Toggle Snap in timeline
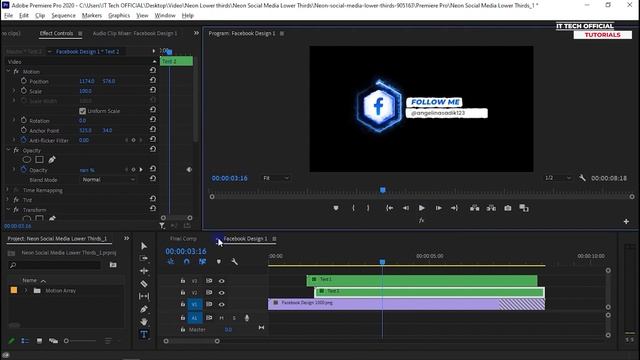 (187, 262)
